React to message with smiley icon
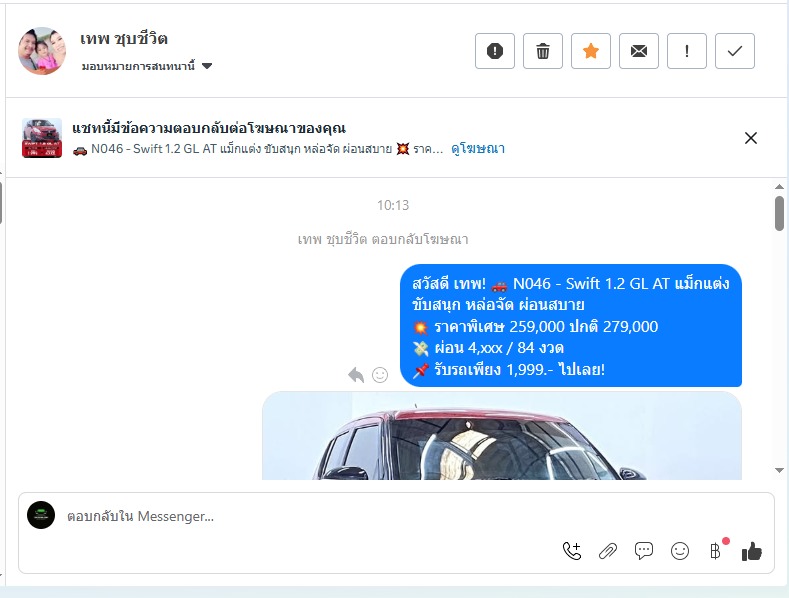The width and height of the screenshot is (789, 598). click(380, 375)
